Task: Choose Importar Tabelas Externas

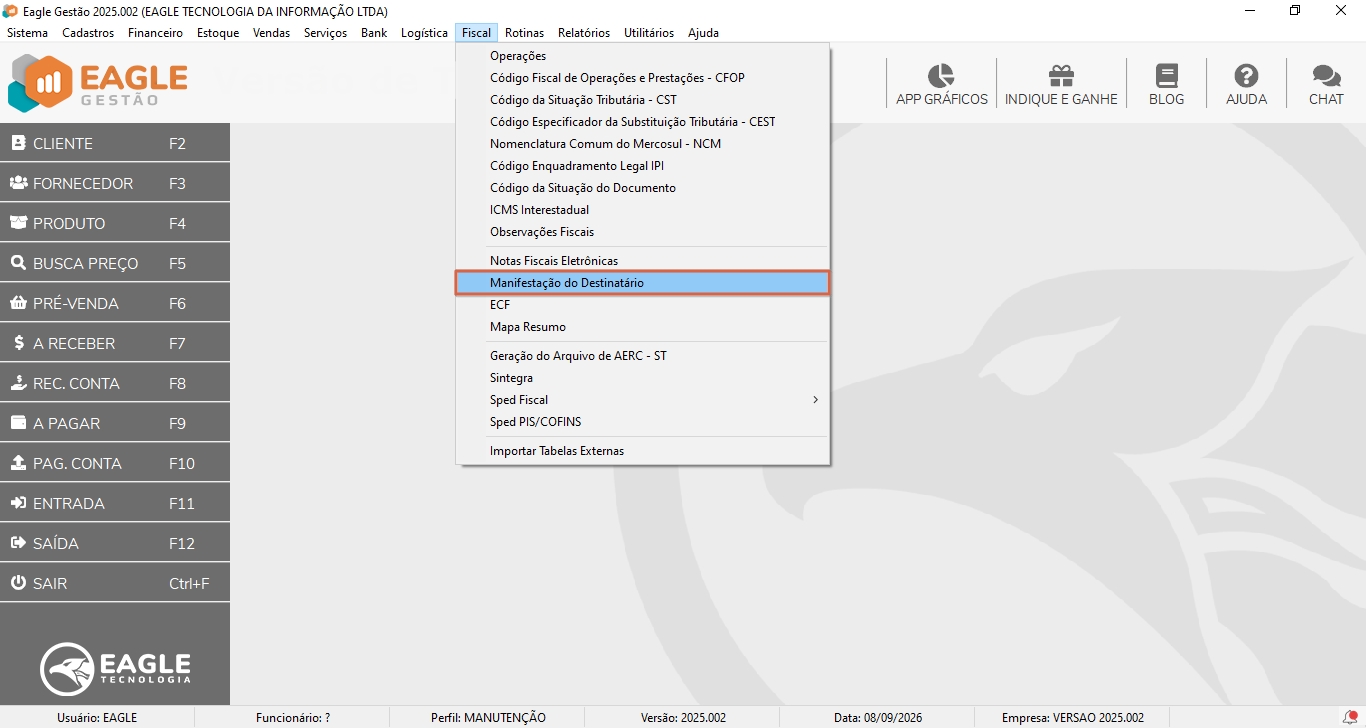Action: [642, 451]
